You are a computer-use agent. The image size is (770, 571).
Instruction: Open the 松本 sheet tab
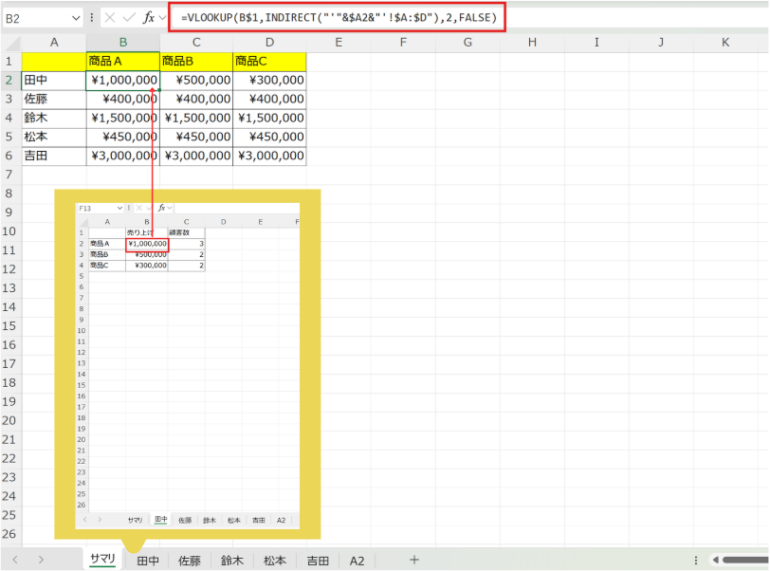pyautogui.click(x=274, y=561)
